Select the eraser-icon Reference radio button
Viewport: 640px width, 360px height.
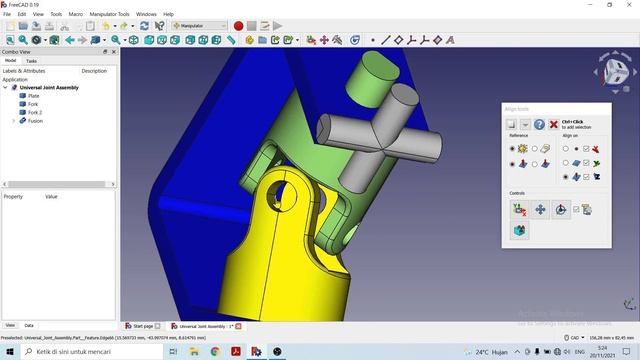(x=534, y=149)
